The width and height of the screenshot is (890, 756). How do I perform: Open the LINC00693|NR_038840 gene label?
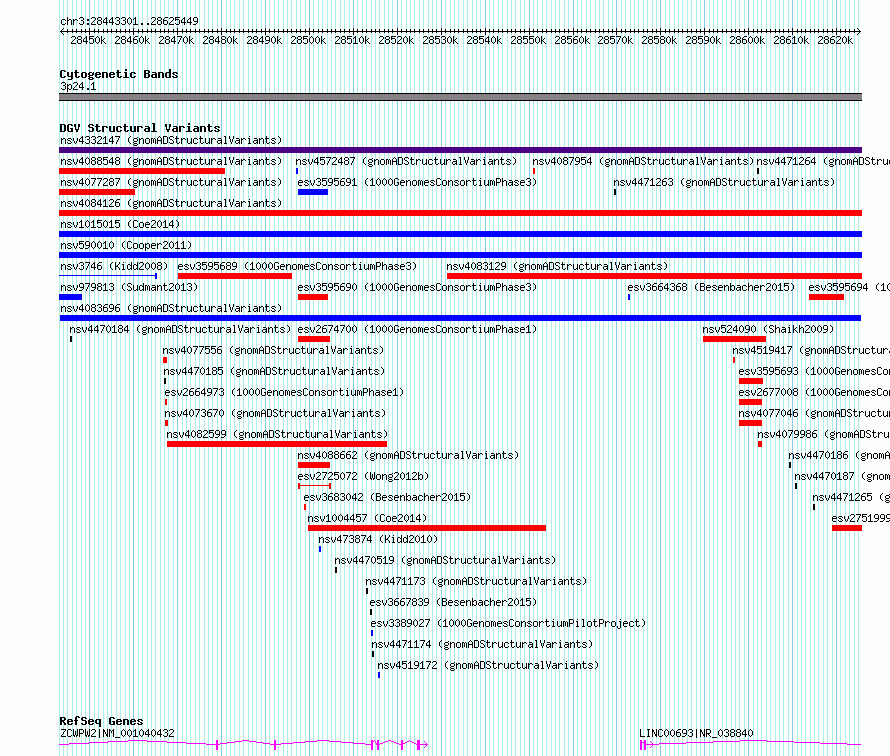[x=696, y=733]
